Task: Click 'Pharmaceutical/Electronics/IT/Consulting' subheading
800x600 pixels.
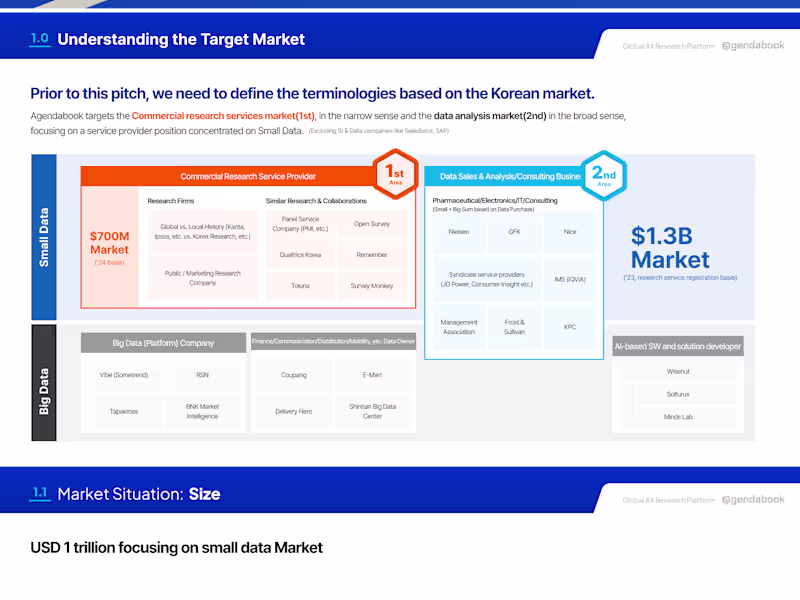Action: (x=495, y=201)
